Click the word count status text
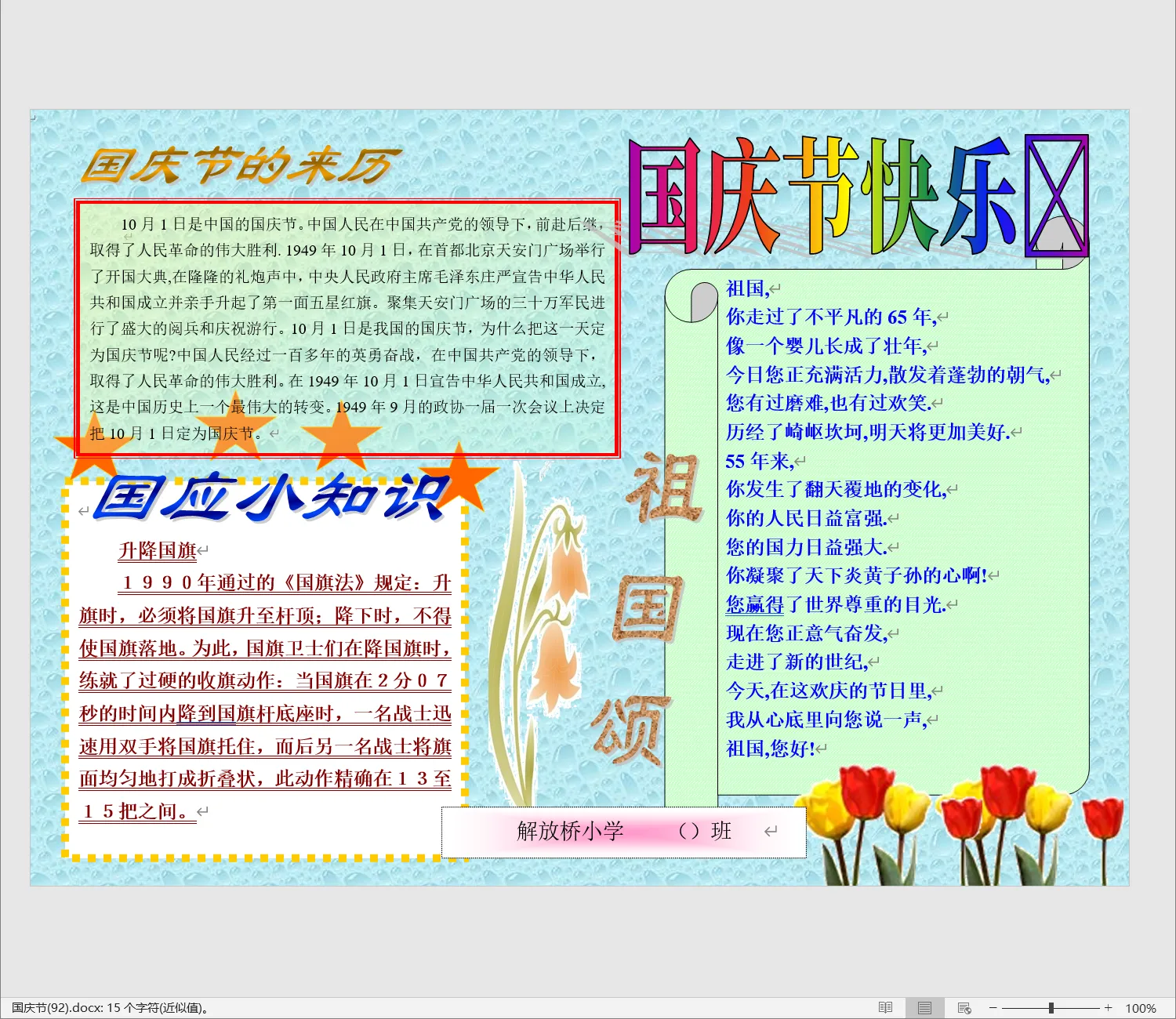 click(x=110, y=1008)
